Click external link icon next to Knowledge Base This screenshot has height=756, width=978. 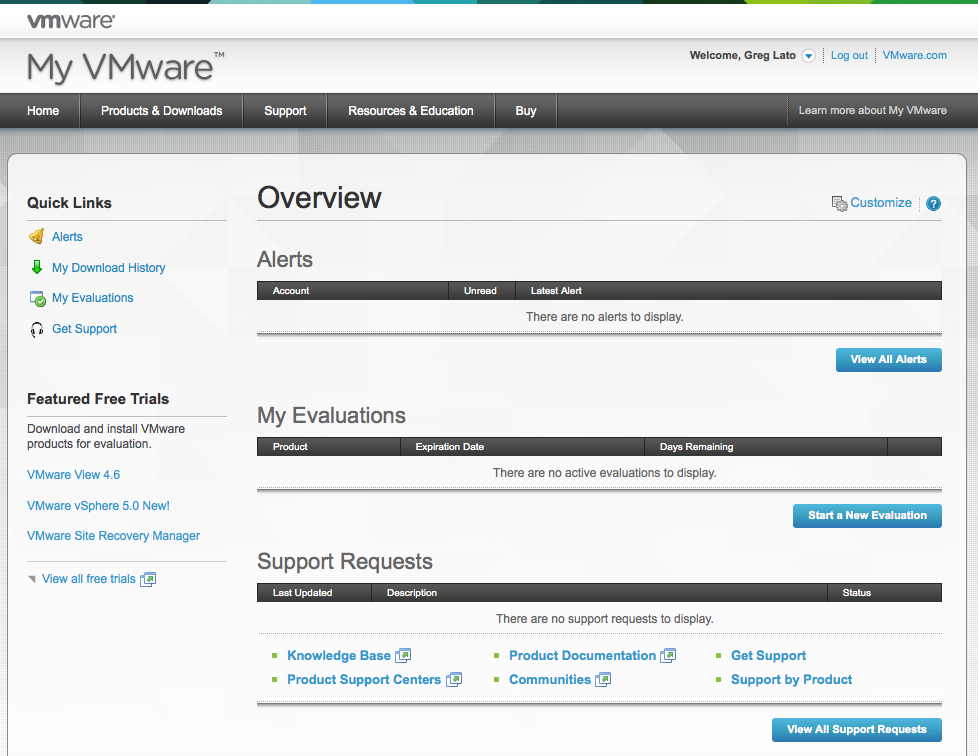[x=403, y=656]
